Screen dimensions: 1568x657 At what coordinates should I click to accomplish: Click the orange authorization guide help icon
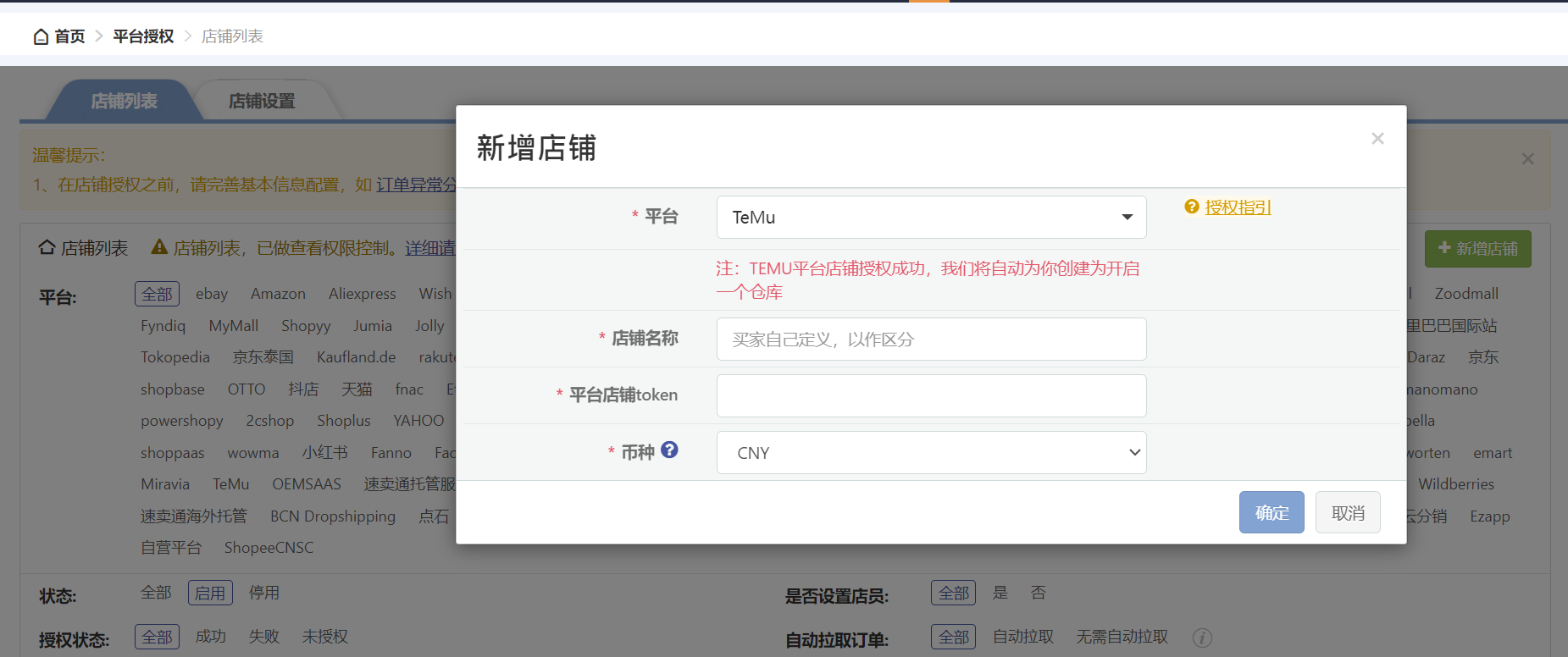1191,207
